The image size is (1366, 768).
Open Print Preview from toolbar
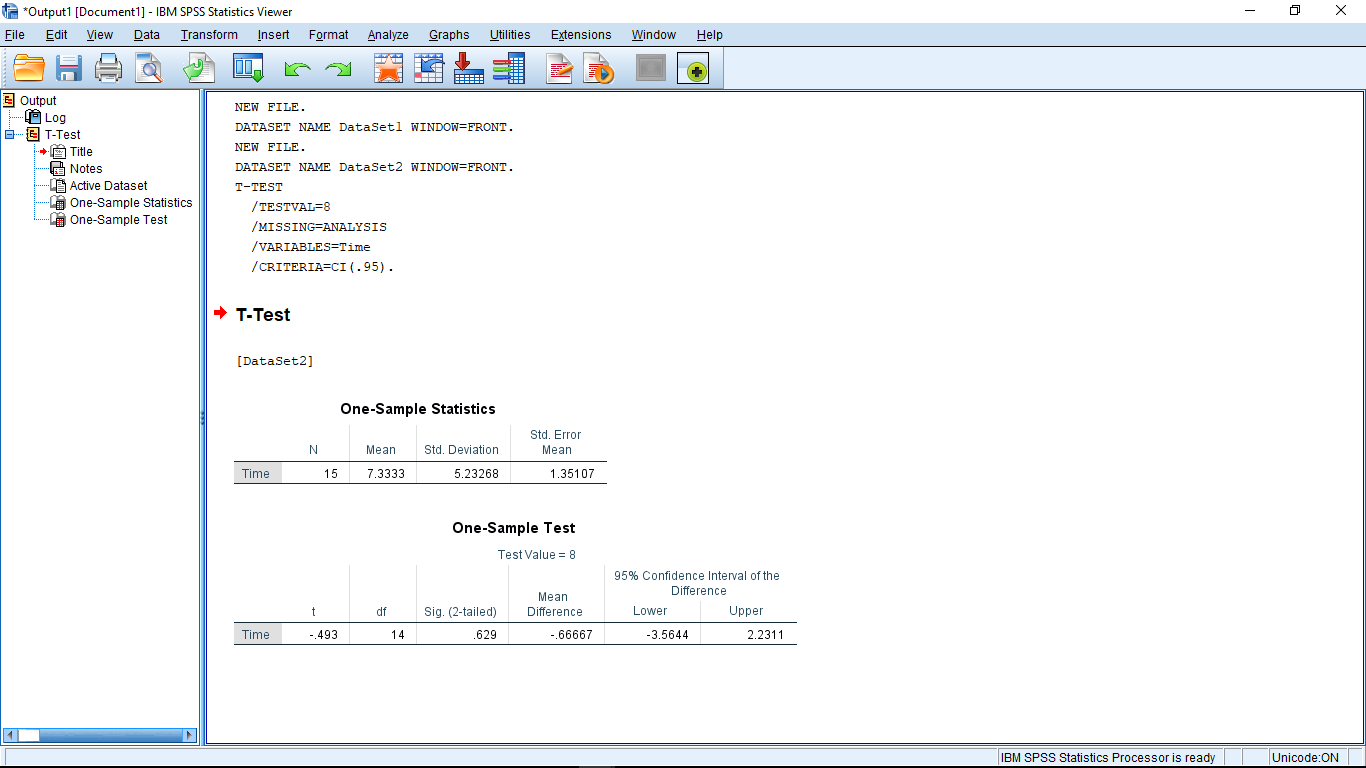pyautogui.click(x=149, y=68)
